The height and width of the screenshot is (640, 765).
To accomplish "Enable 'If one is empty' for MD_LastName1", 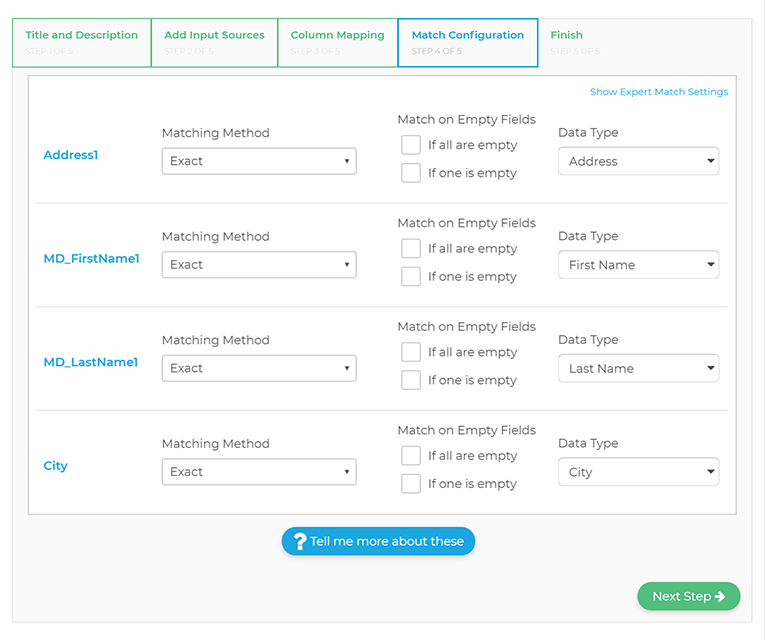I will pyautogui.click(x=411, y=380).
